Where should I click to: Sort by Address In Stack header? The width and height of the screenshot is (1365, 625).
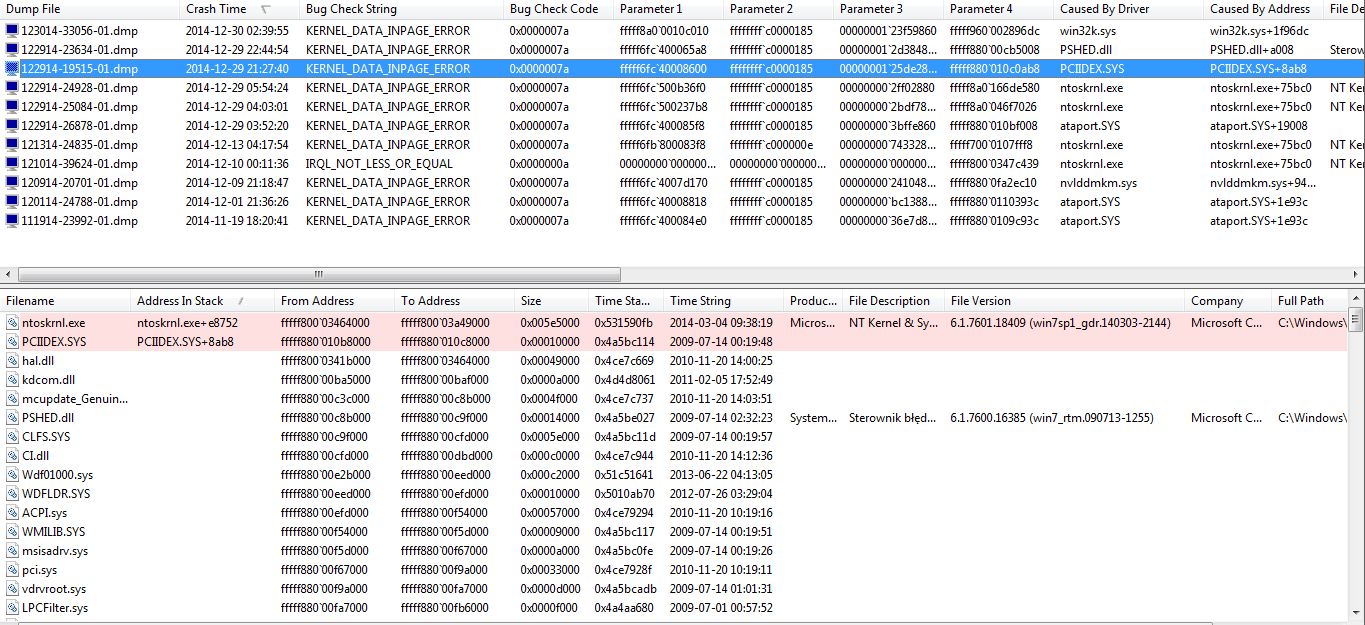203,301
